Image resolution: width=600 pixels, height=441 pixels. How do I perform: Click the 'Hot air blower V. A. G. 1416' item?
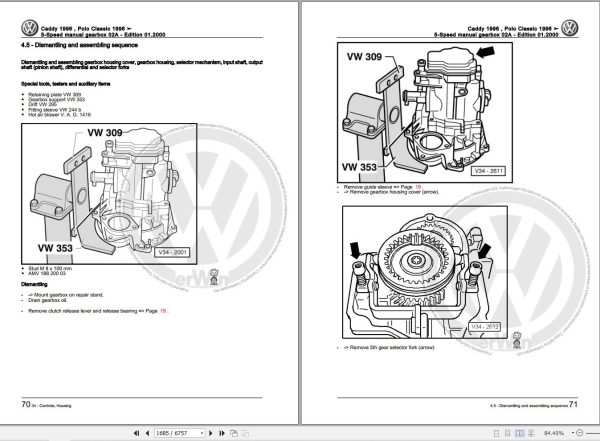[x=59, y=114]
